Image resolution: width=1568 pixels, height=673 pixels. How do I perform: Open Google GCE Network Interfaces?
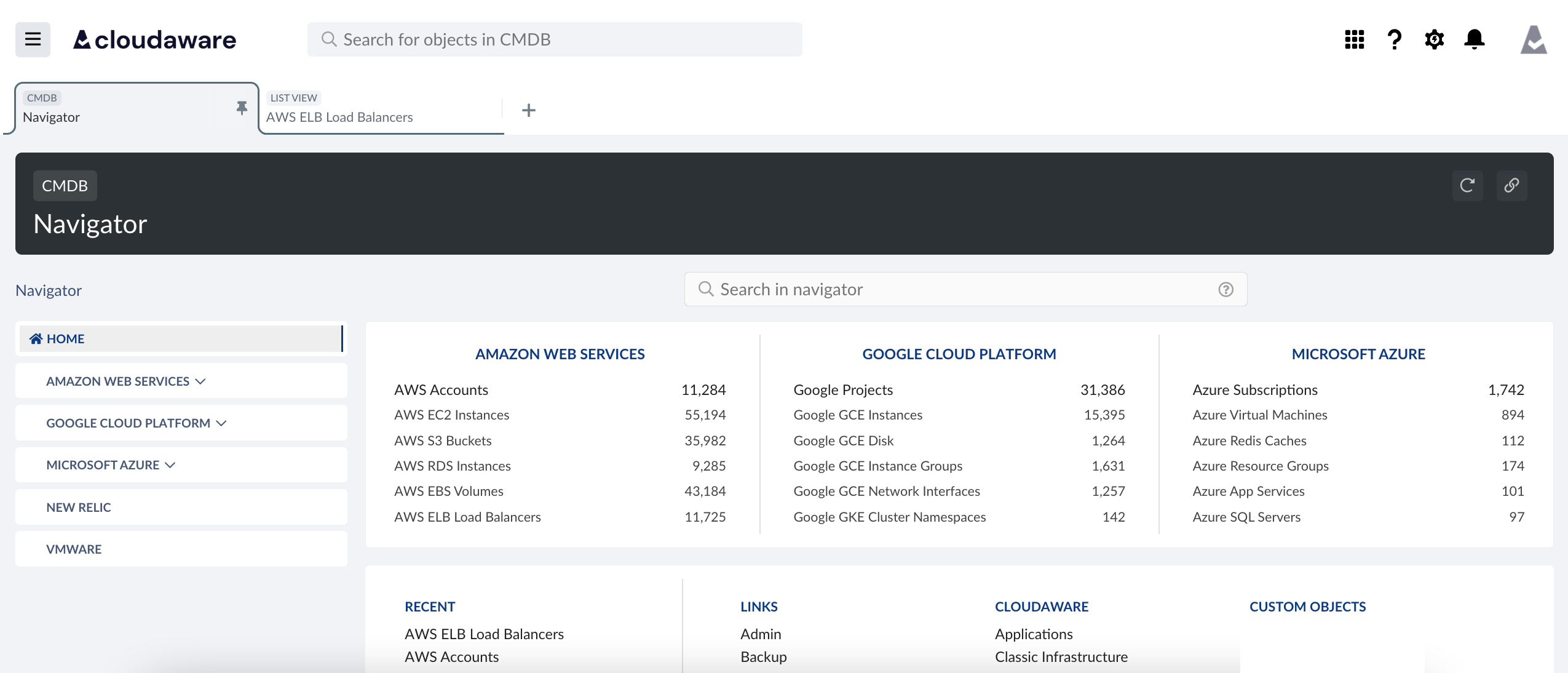(886, 491)
